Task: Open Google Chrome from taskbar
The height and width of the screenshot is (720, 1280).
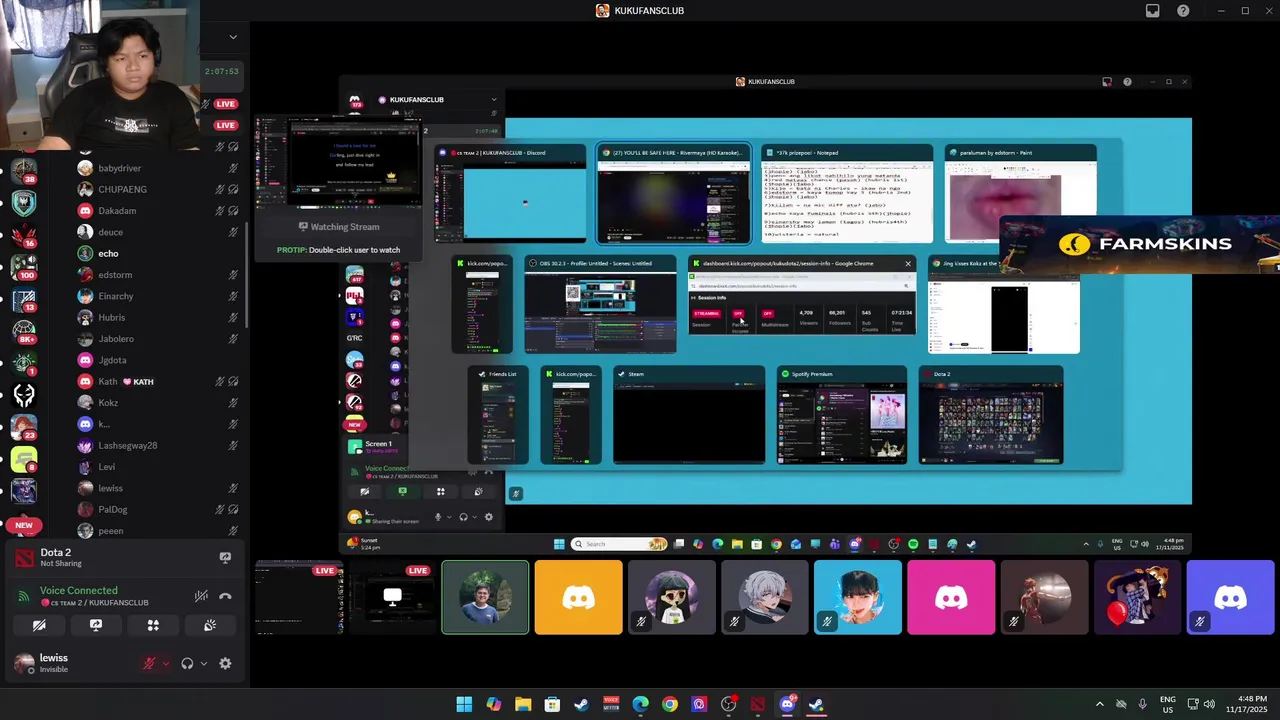Action: tap(670, 704)
